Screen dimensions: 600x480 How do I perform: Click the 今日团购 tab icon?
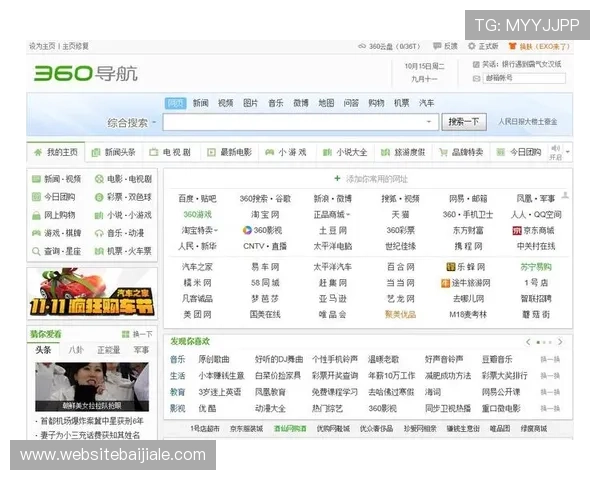[x=501, y=152]
